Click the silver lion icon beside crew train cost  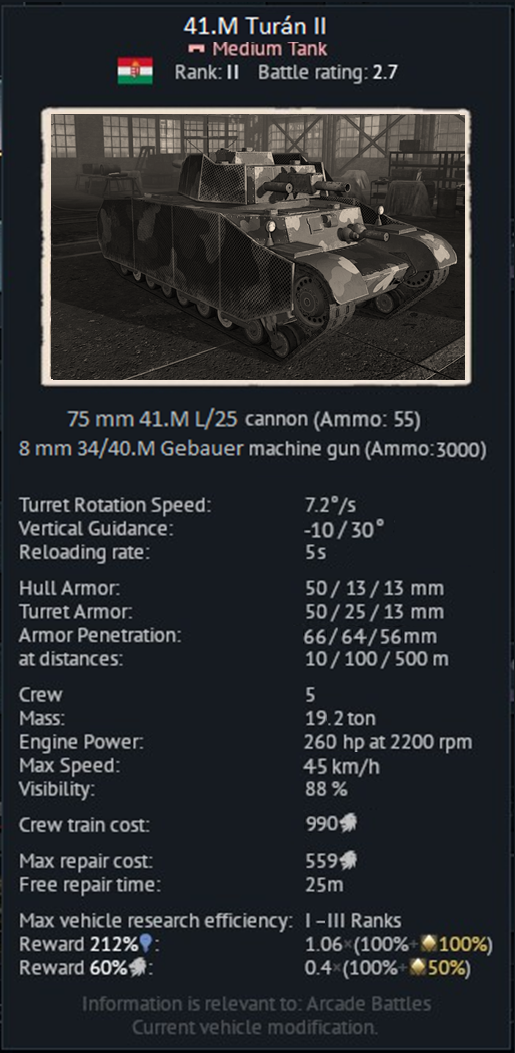(348, 823)
